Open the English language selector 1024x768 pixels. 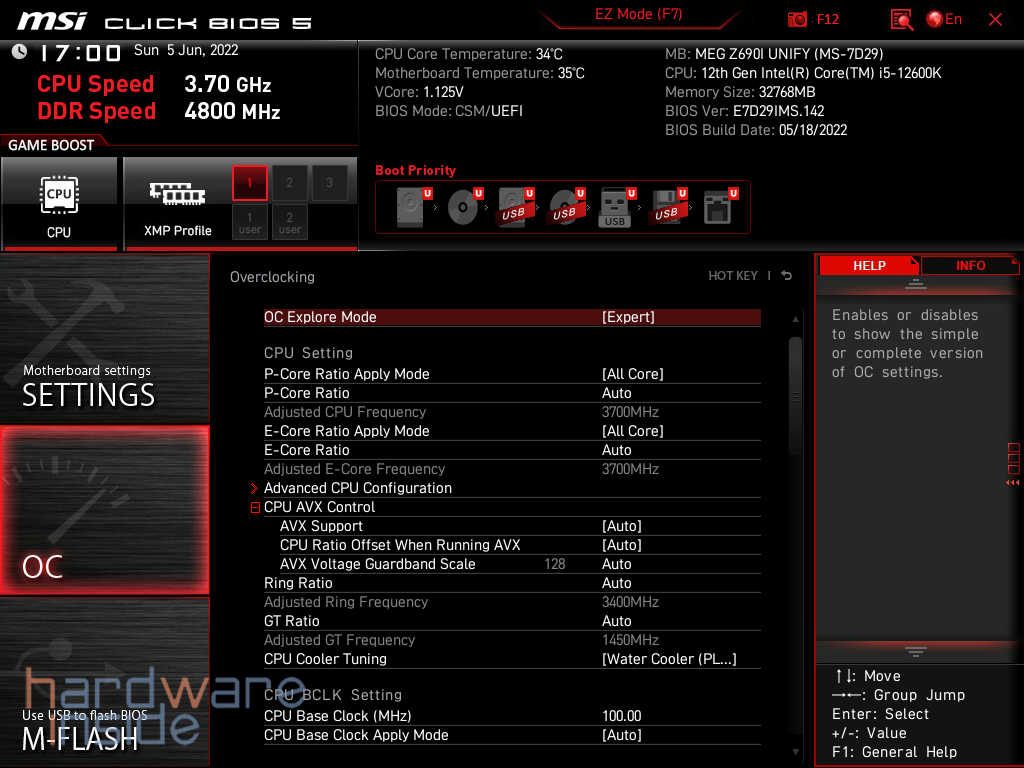(944, 19)
